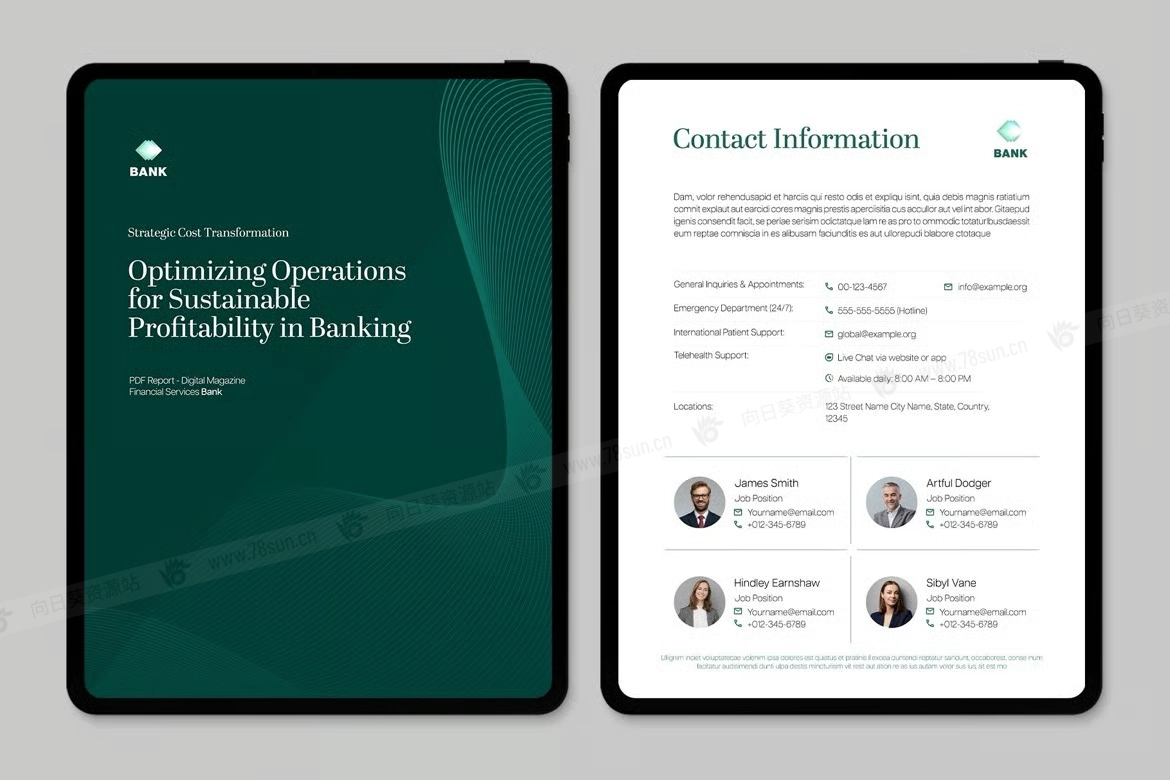1170x780 pixels.
Task: Click the BANK logo beside Contact Information
Action: pos(1010,139)
